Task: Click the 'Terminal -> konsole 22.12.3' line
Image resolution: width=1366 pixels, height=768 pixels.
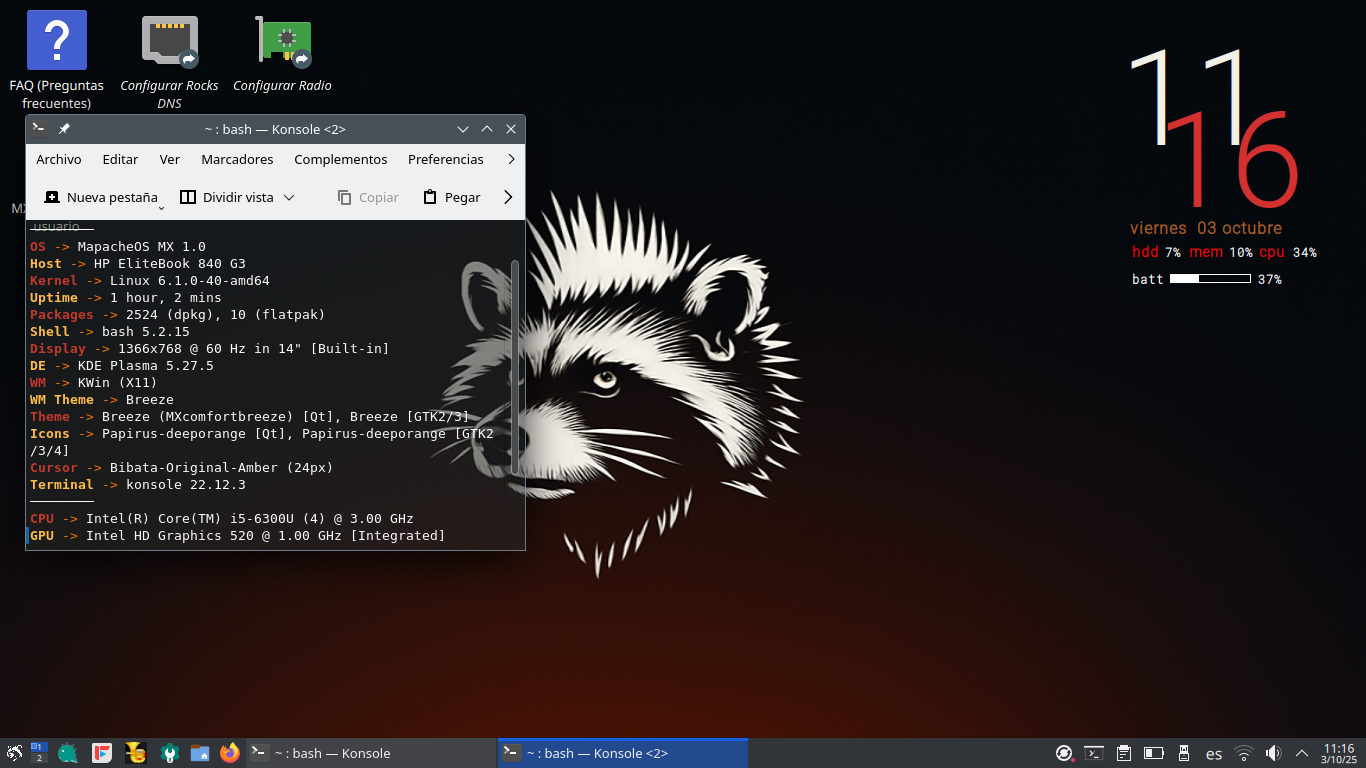Action: 138,485
